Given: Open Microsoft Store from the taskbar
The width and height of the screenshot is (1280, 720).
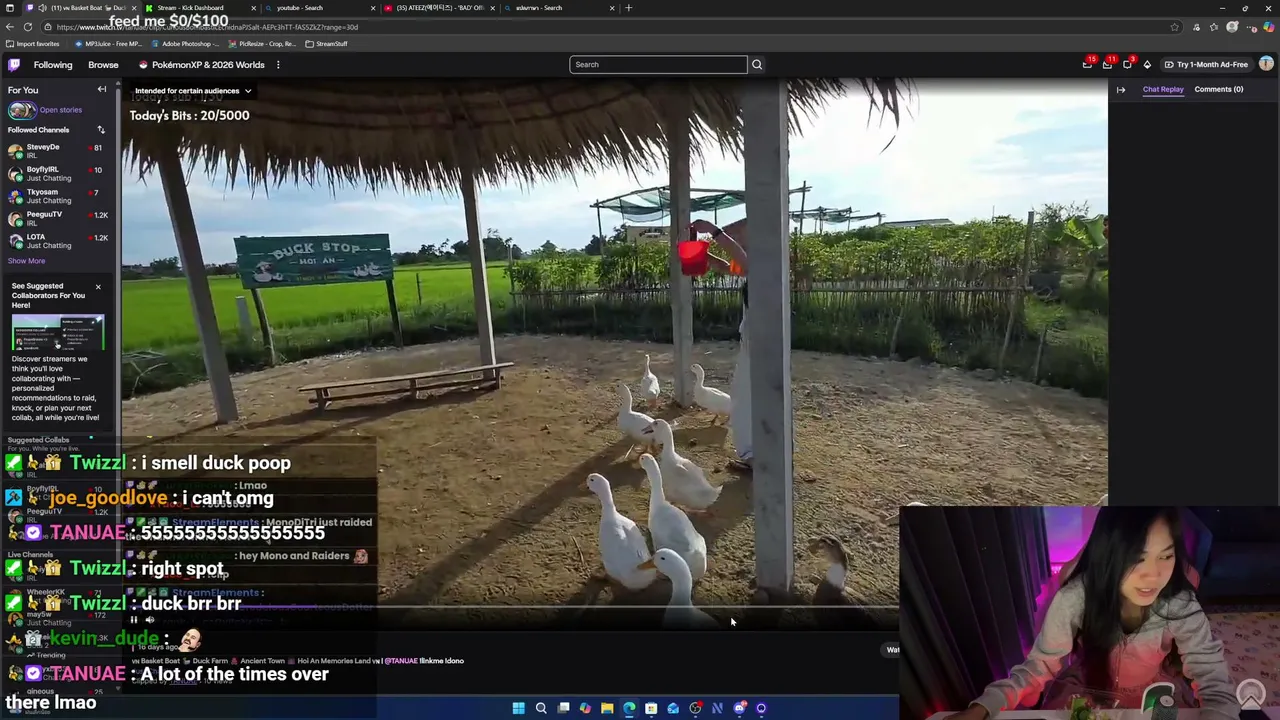Looking at the screenshot, I should click(651, 708).
